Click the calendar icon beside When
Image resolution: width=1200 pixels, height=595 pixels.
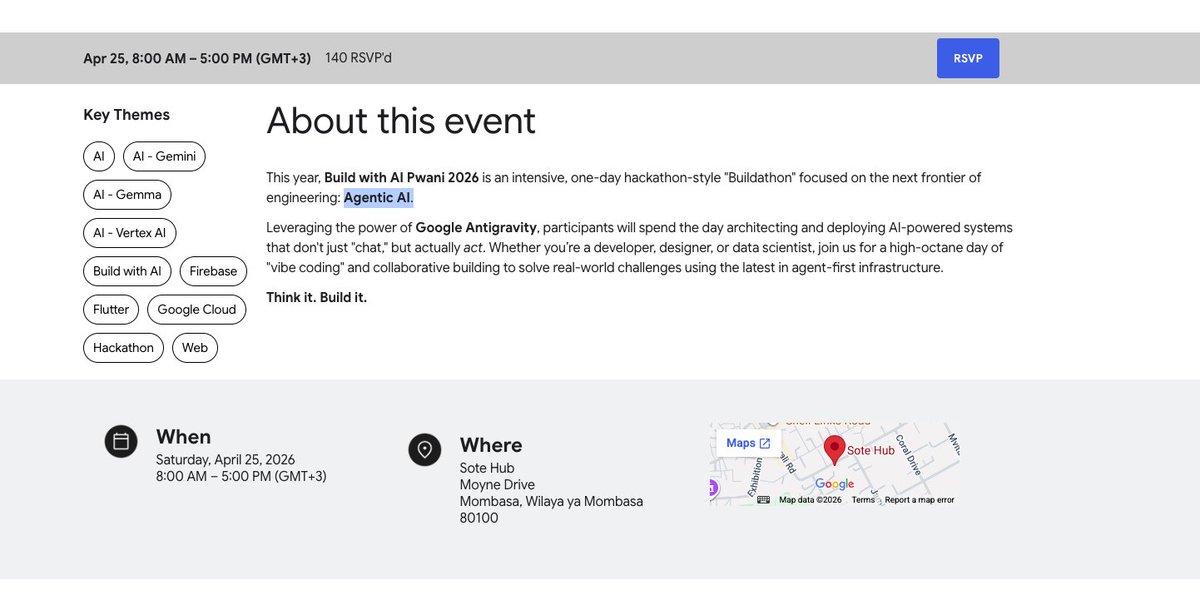[x=121, y=441]
